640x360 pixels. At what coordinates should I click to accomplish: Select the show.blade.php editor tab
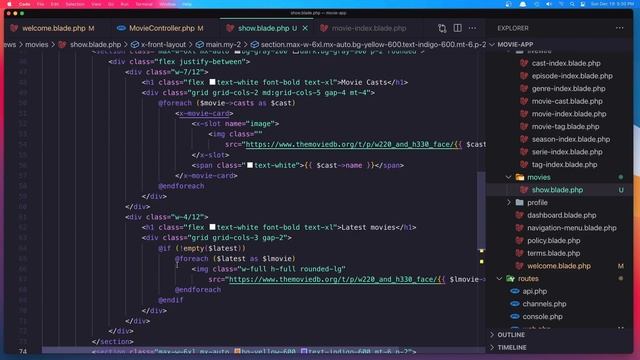[263, 28]
